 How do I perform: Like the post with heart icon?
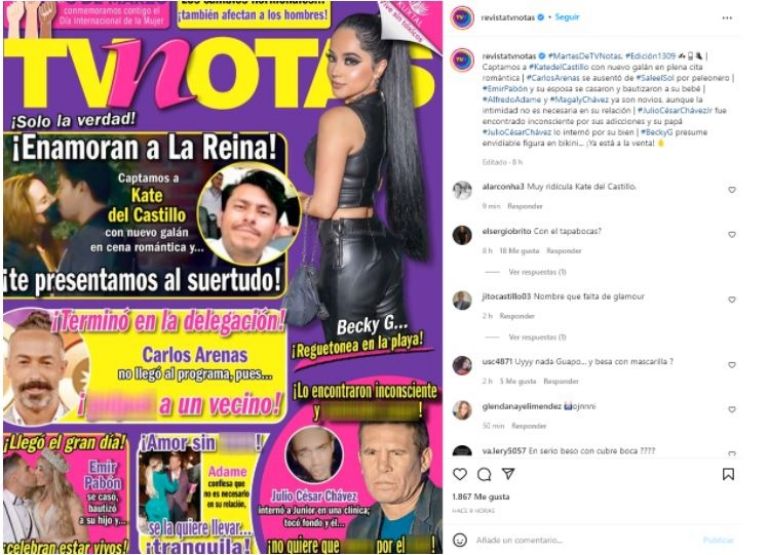coord(459,474)
